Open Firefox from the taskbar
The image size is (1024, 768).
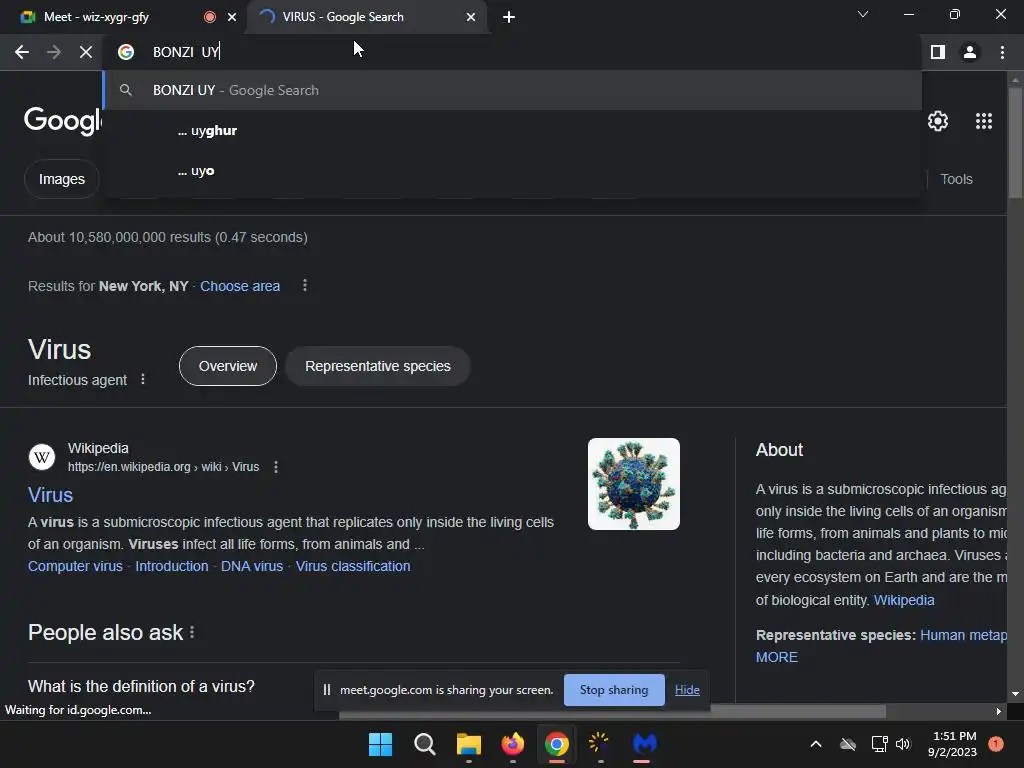(513, 744)
